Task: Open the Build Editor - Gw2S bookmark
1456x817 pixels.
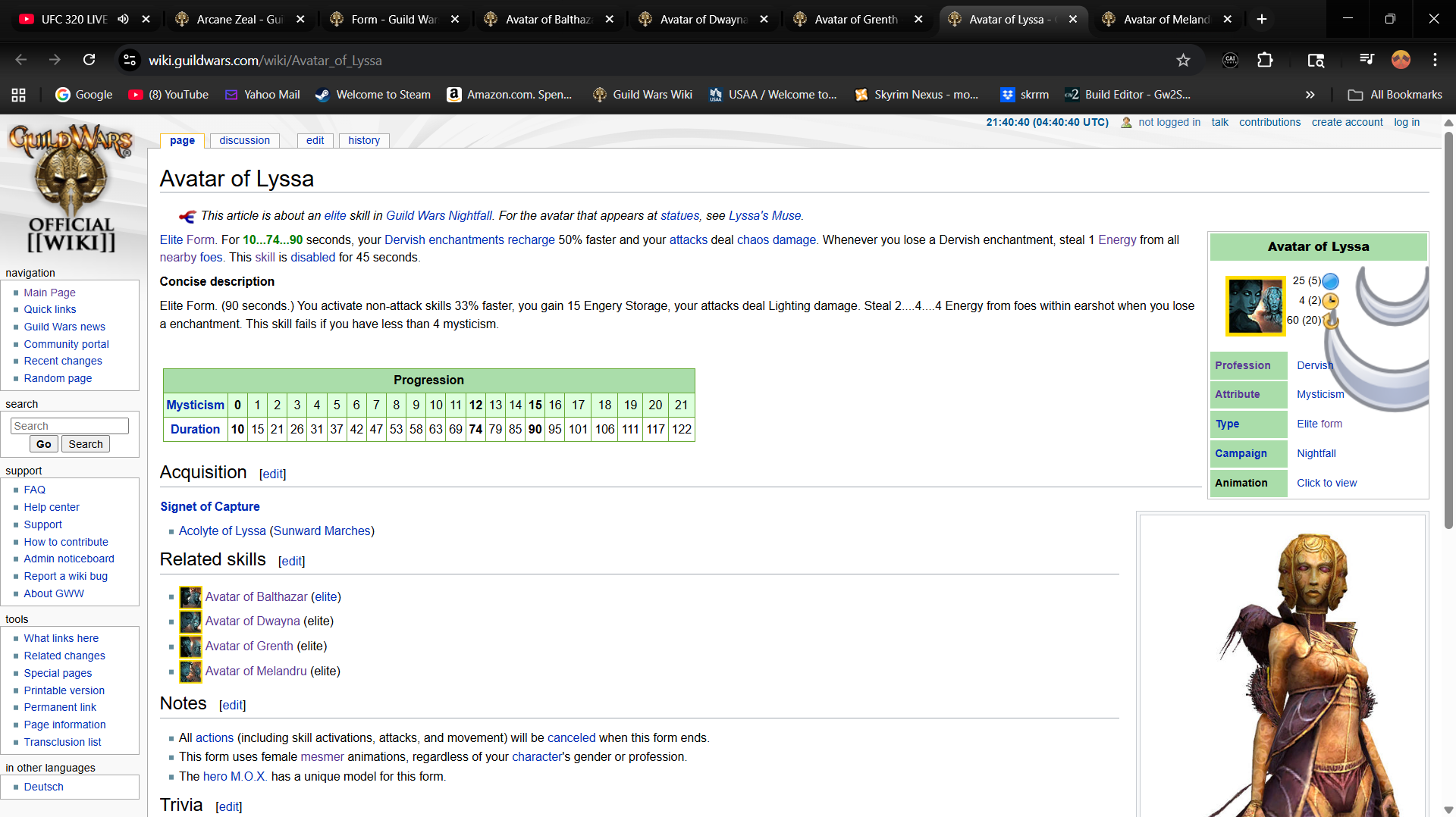Action: (x=1128, y=95)
